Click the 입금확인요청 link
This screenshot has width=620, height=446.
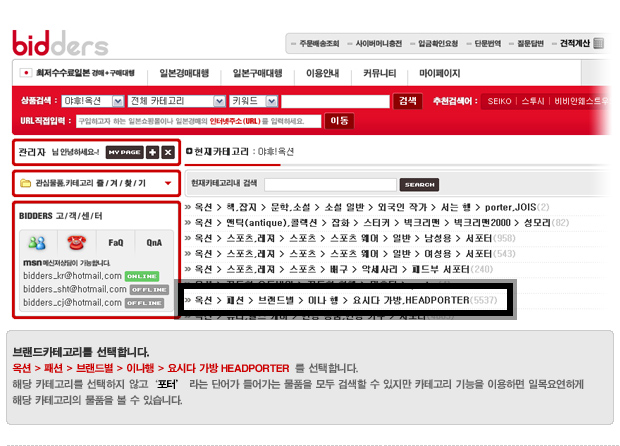coord(438,43)
